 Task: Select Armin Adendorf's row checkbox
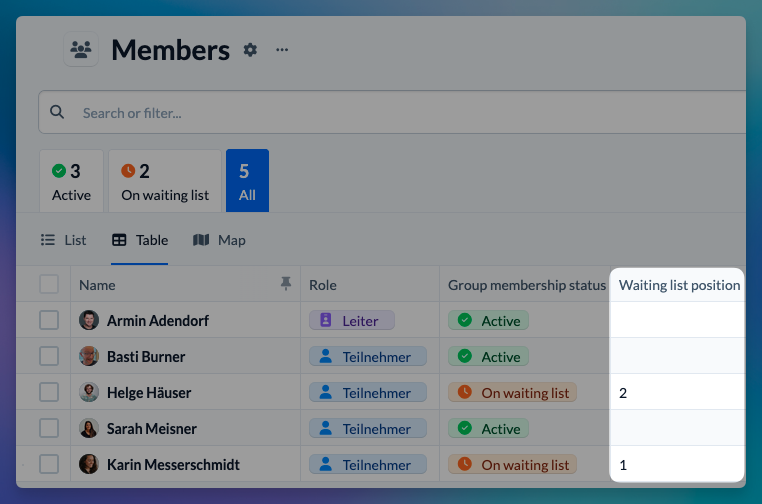click(x=49, y=320)
